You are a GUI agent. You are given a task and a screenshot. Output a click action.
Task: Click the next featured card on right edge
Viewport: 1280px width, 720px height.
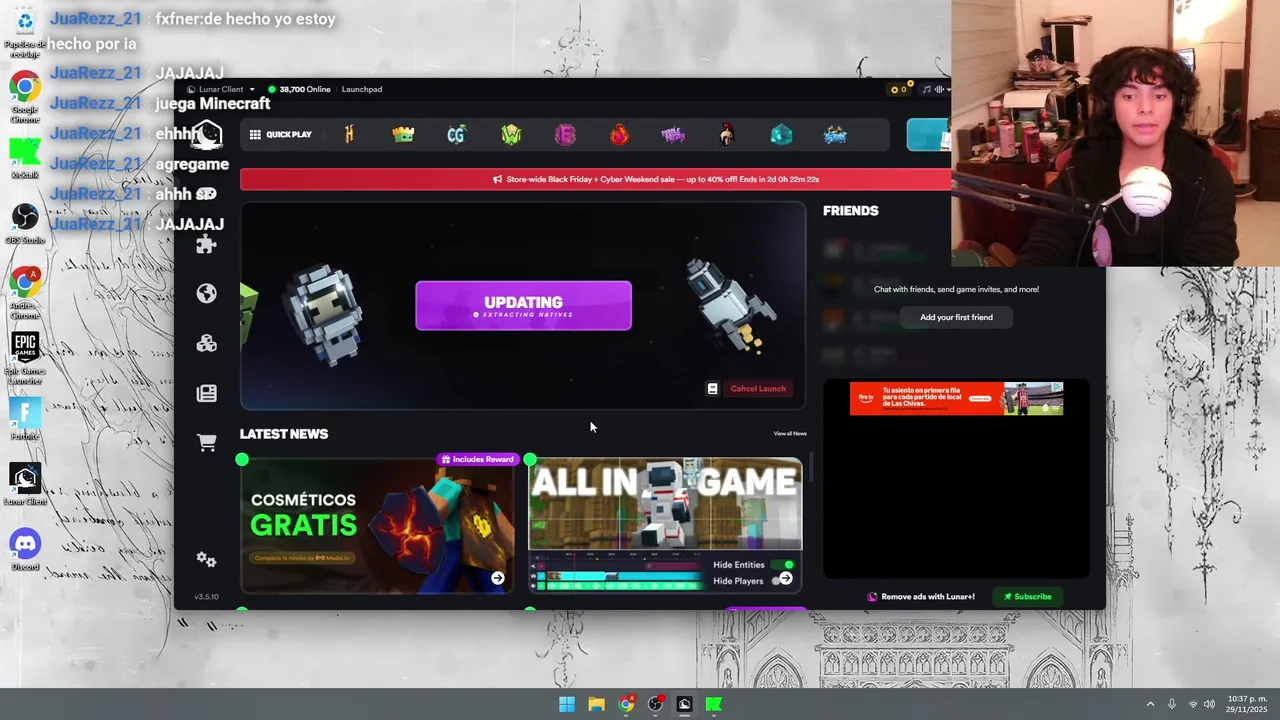point(928,135)
